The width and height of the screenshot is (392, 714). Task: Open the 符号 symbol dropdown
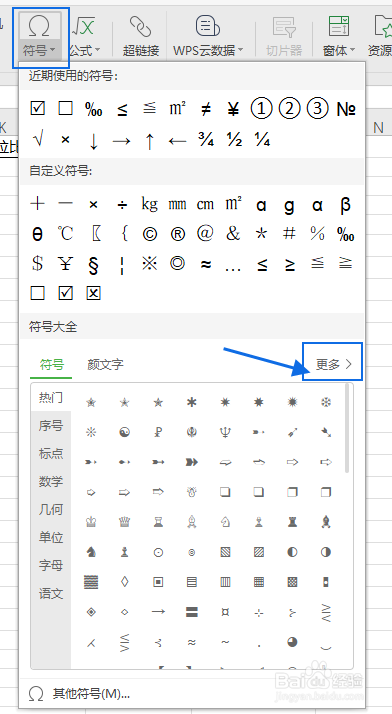[x=39, y=37]
